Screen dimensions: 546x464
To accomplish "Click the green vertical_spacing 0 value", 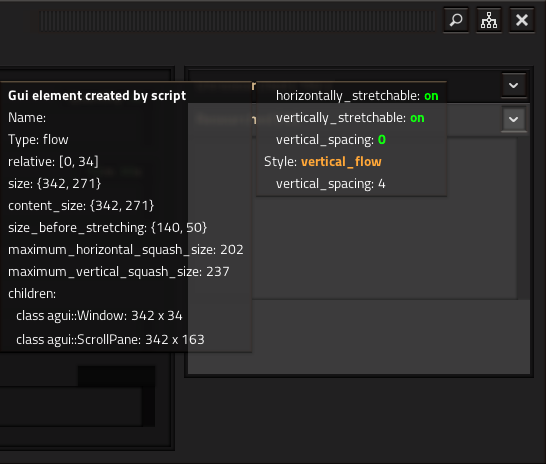I will [382, 140].
